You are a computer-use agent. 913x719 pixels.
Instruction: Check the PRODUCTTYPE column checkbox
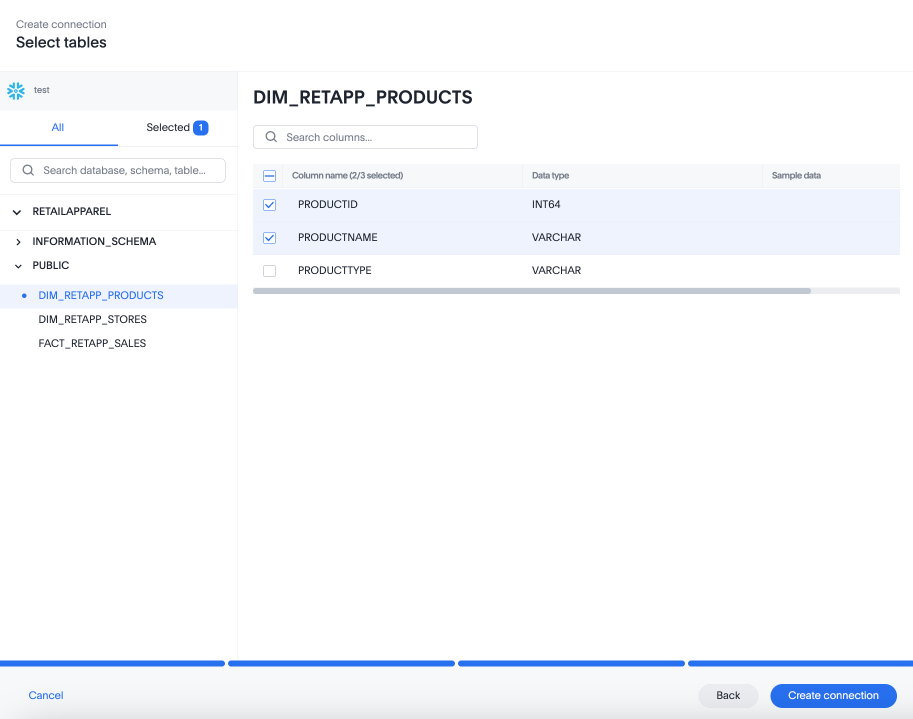pyautogui.click(x=269, y=271)
